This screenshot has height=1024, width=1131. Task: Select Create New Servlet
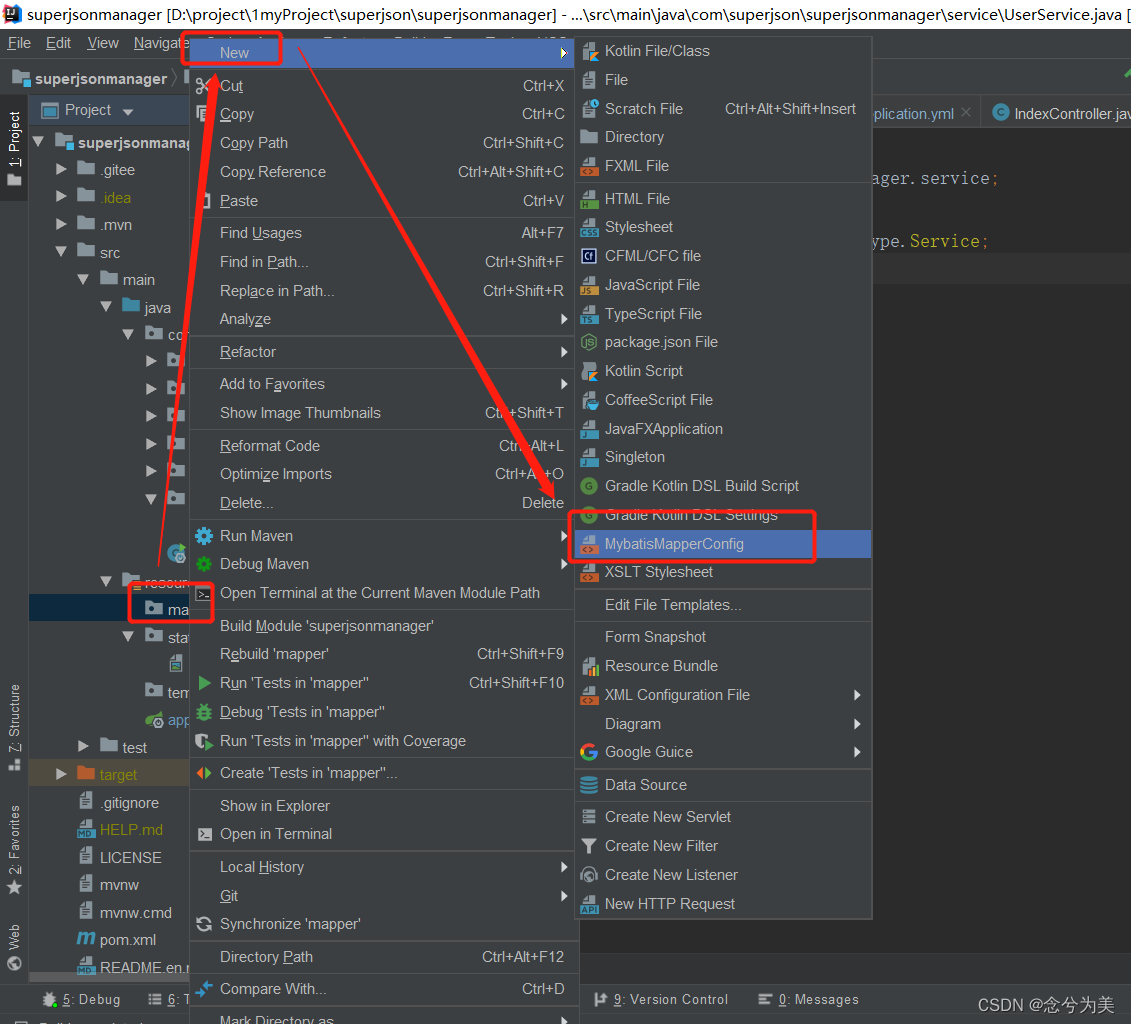click(x=723, y=817)
